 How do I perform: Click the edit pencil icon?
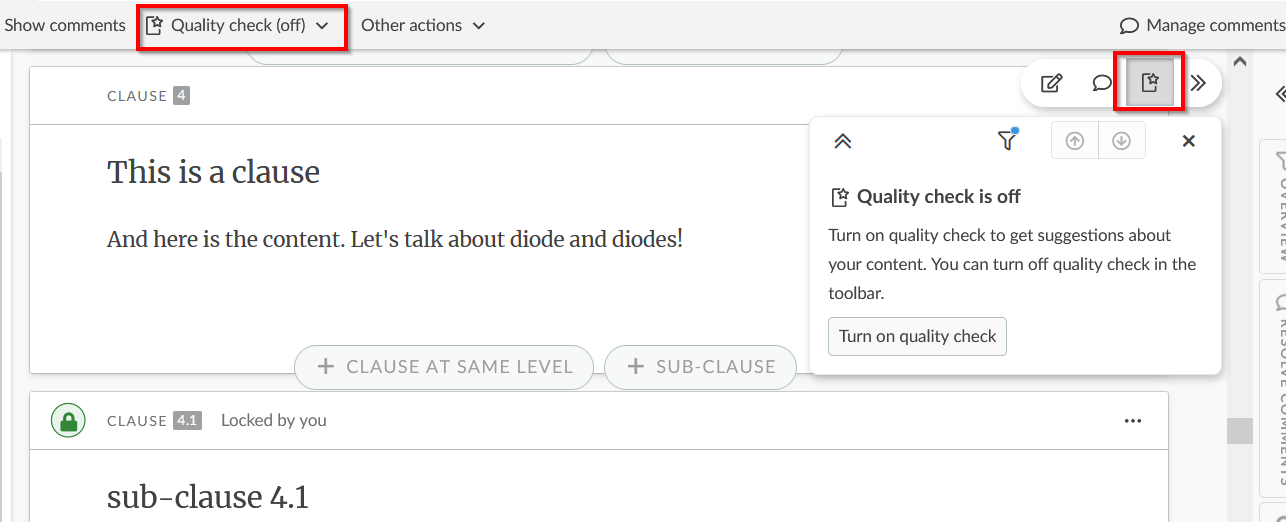pyautogui.click(x=1051, y=83)
